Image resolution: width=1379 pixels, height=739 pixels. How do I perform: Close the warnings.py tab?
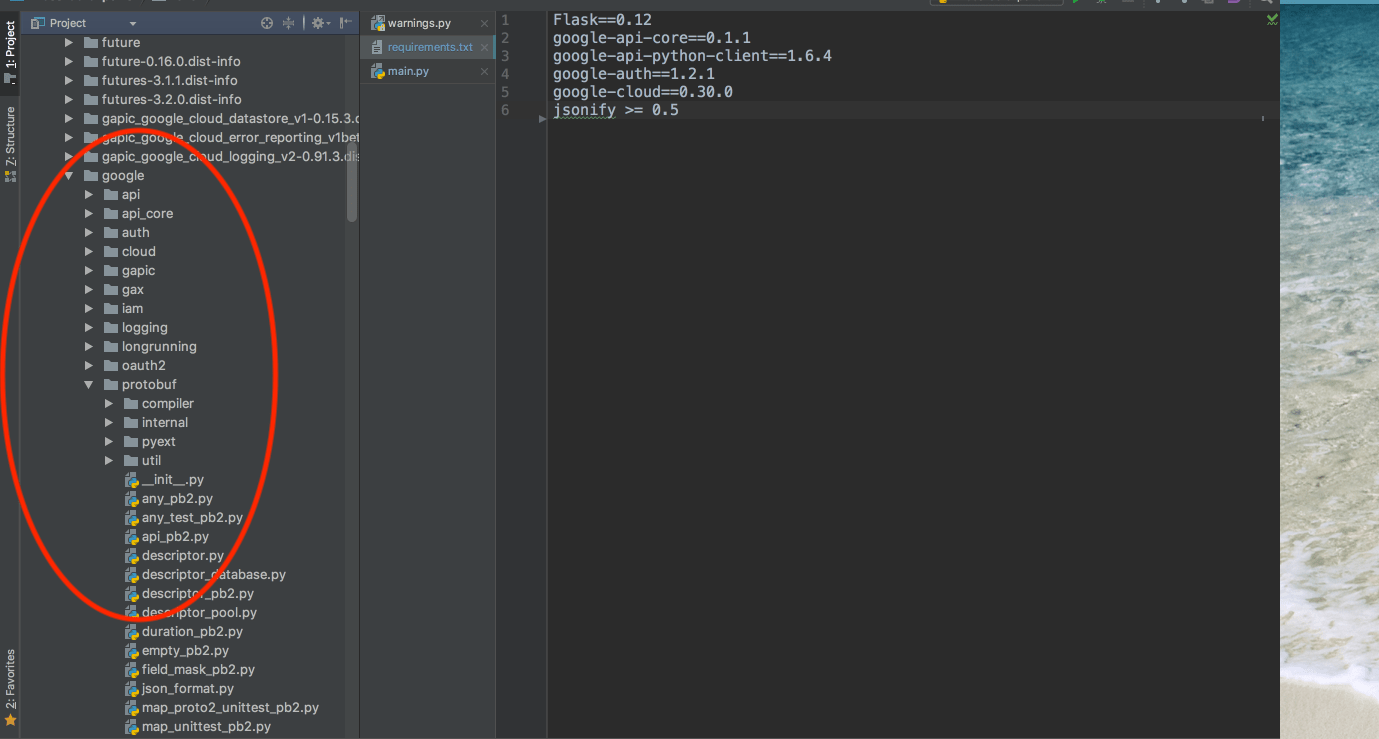[485, 23]
